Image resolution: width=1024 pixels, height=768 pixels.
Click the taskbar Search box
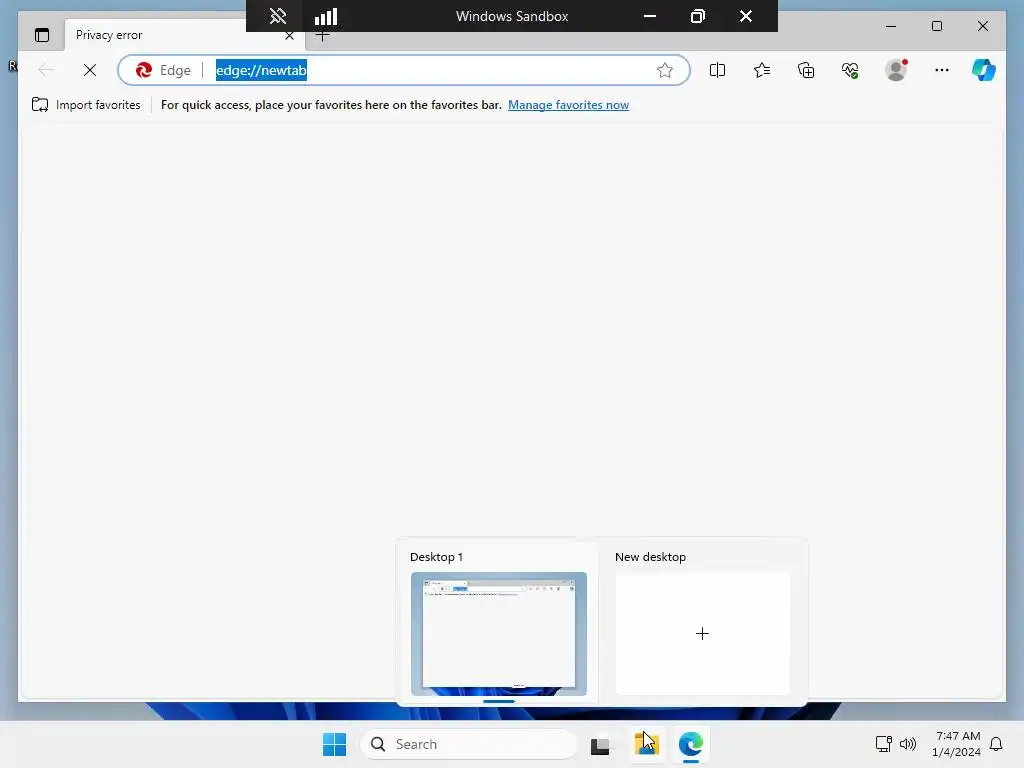click(469, 744)
